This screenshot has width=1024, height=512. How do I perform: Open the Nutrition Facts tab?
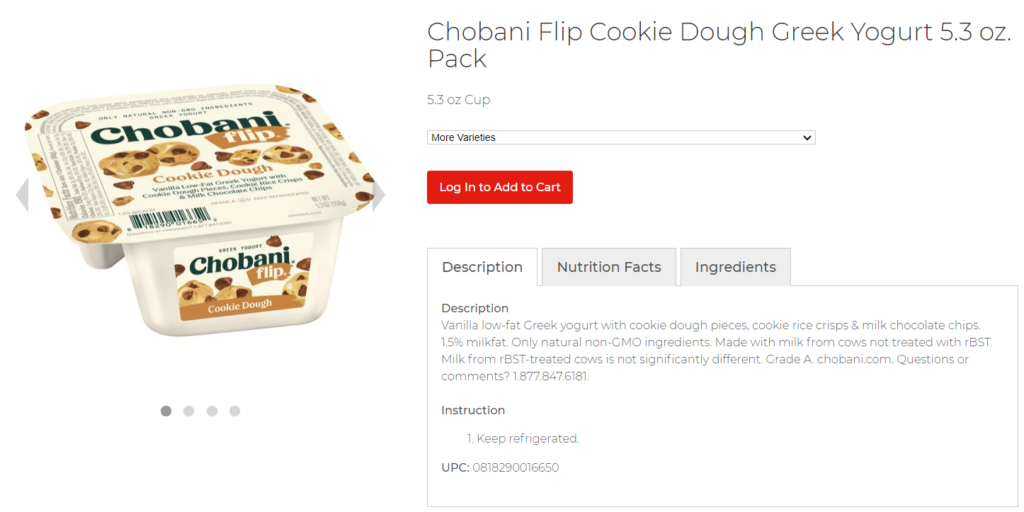[609, 267]
